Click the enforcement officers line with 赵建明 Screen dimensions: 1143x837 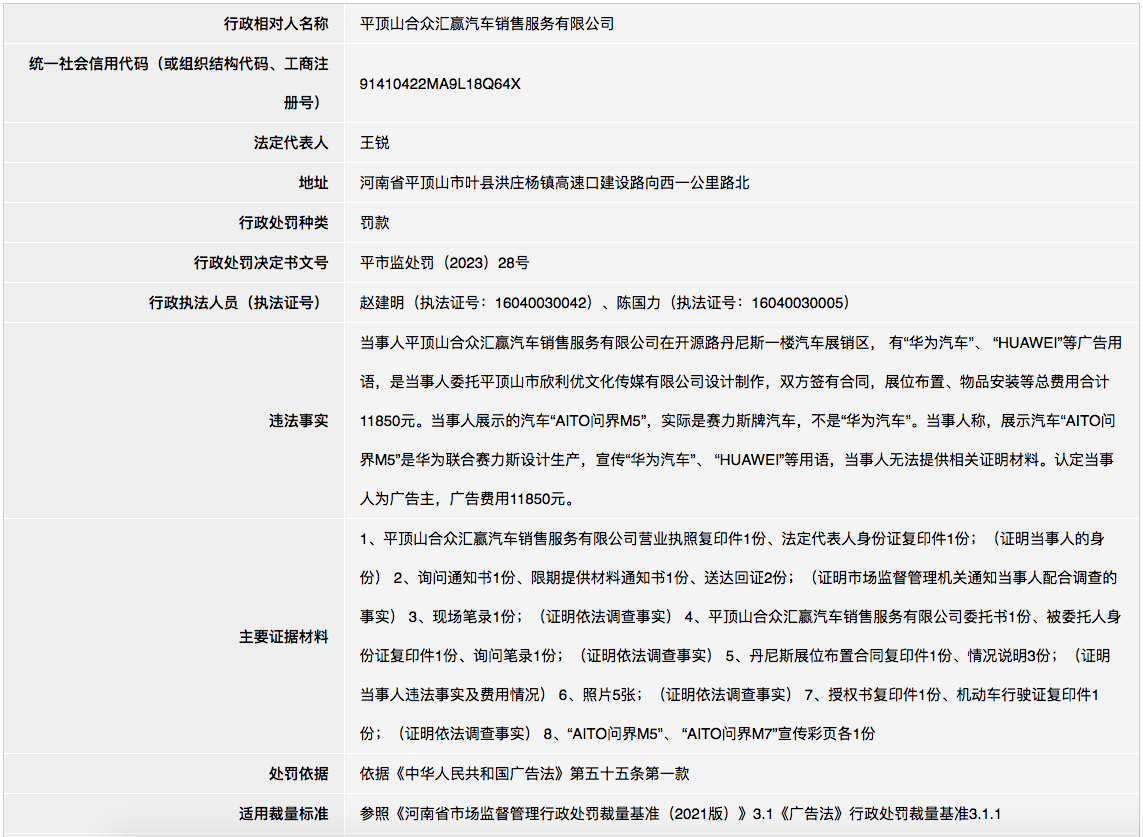tap(604, 303)
